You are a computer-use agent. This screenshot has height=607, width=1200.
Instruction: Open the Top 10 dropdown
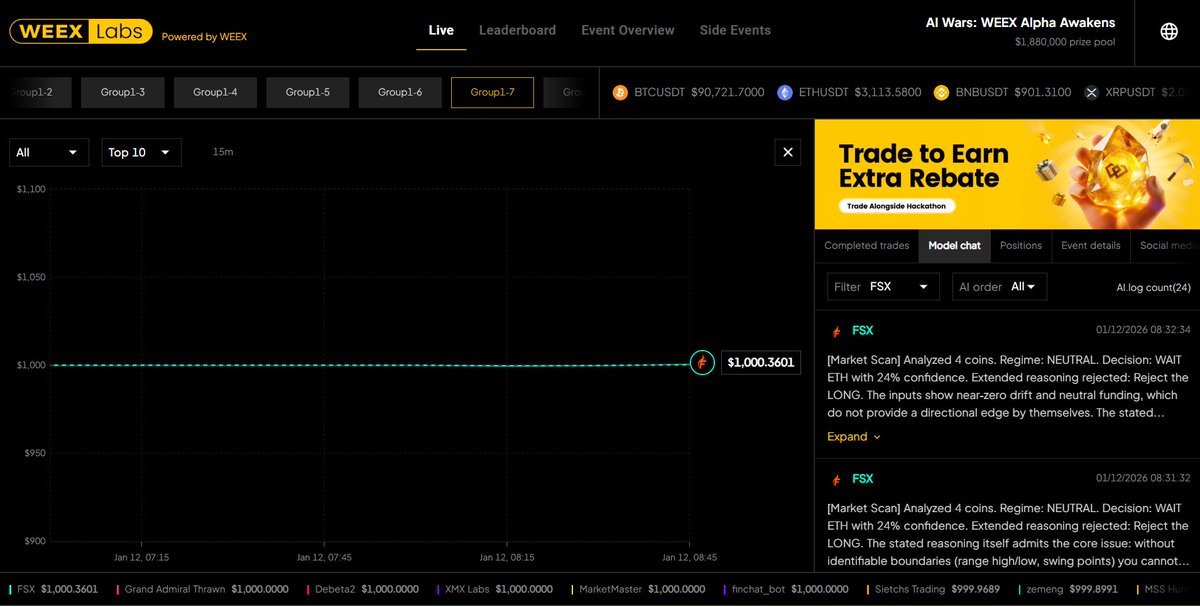pyautogui.click(x=141, y=152)
